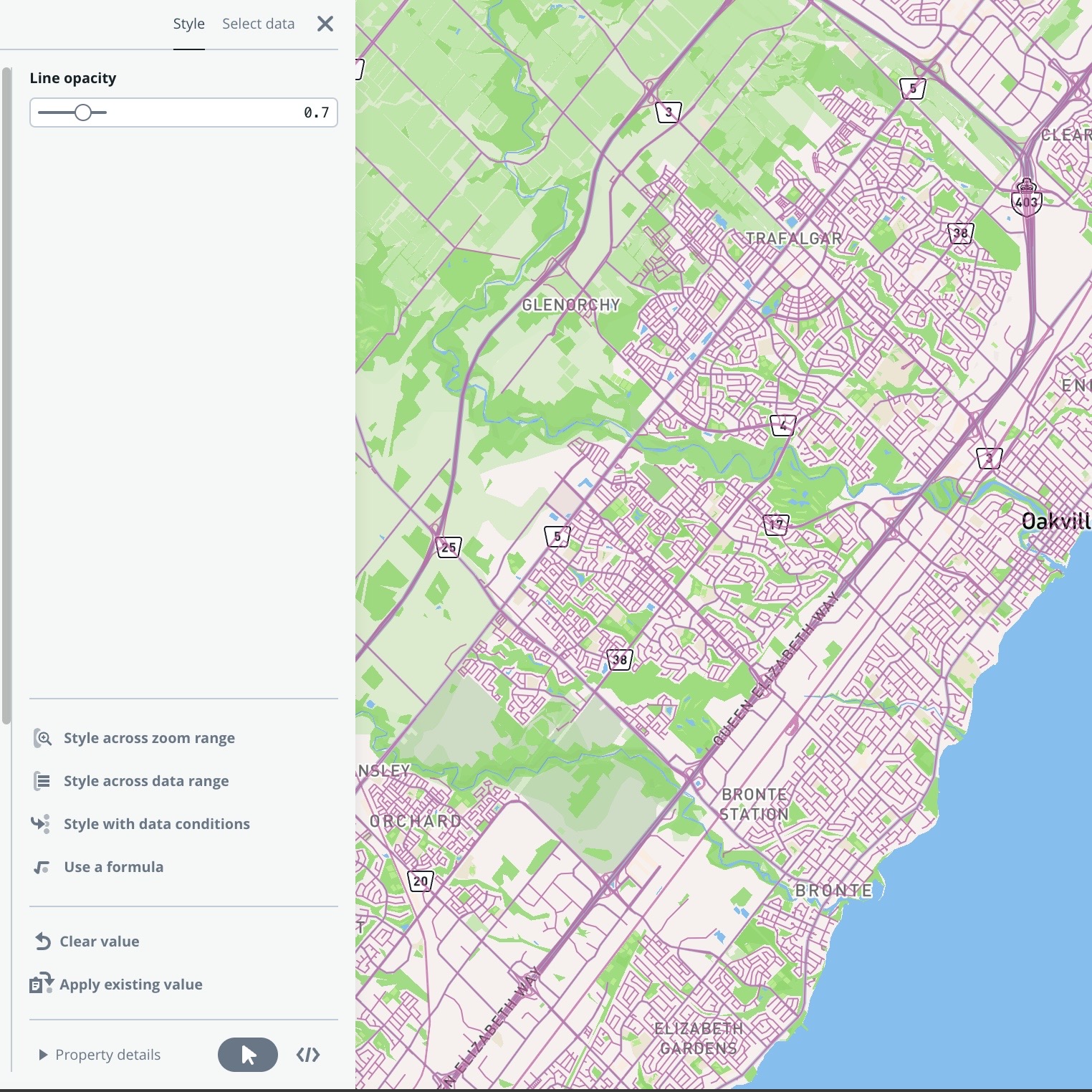This screenshot has height=1092, width=1092.
Task: Click the Use a formula note icon
Action: tap(42, 866)
